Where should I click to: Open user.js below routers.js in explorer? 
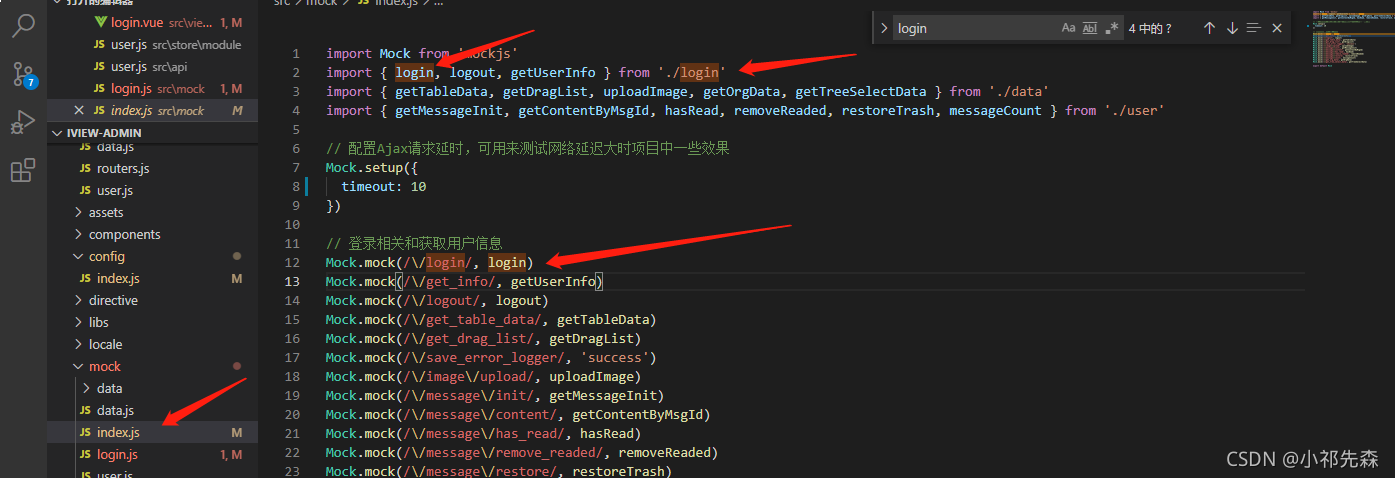[x=153, y=190]
